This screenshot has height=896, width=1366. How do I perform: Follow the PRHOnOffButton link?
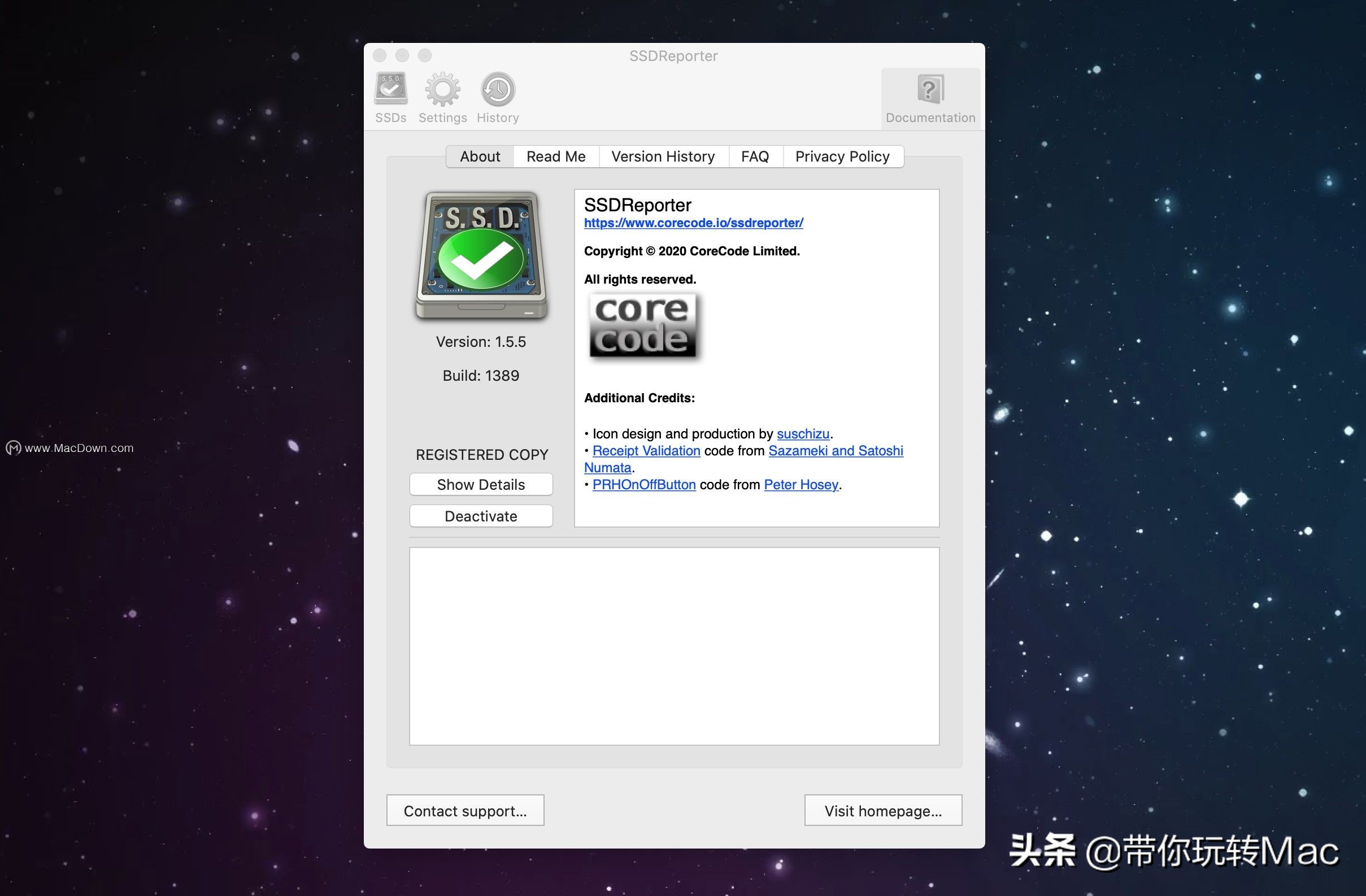644,485
